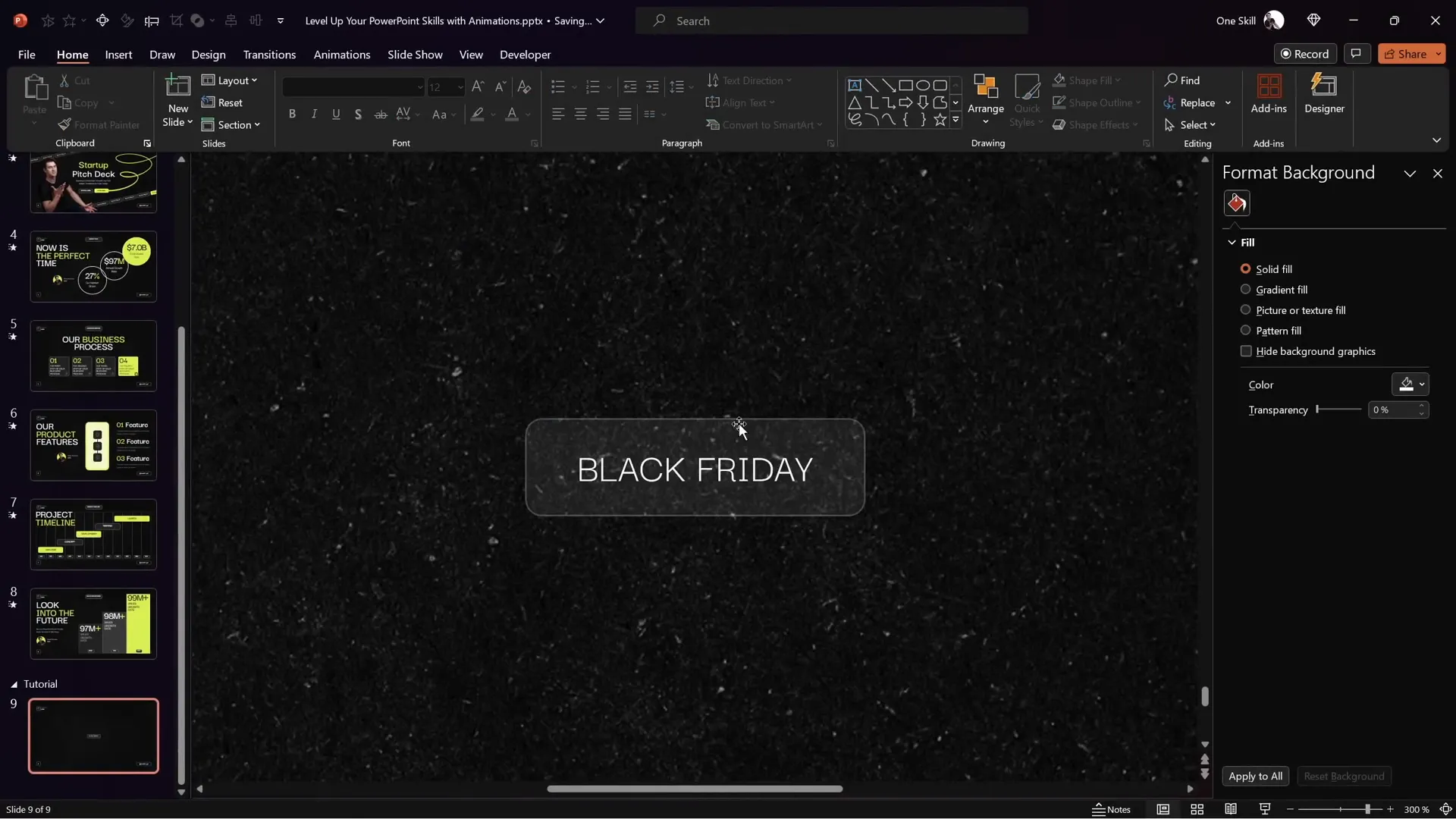This screenshot has width=1456, height=819.
Task: Click the Fill paint bucket icon
Action: 1237,203
